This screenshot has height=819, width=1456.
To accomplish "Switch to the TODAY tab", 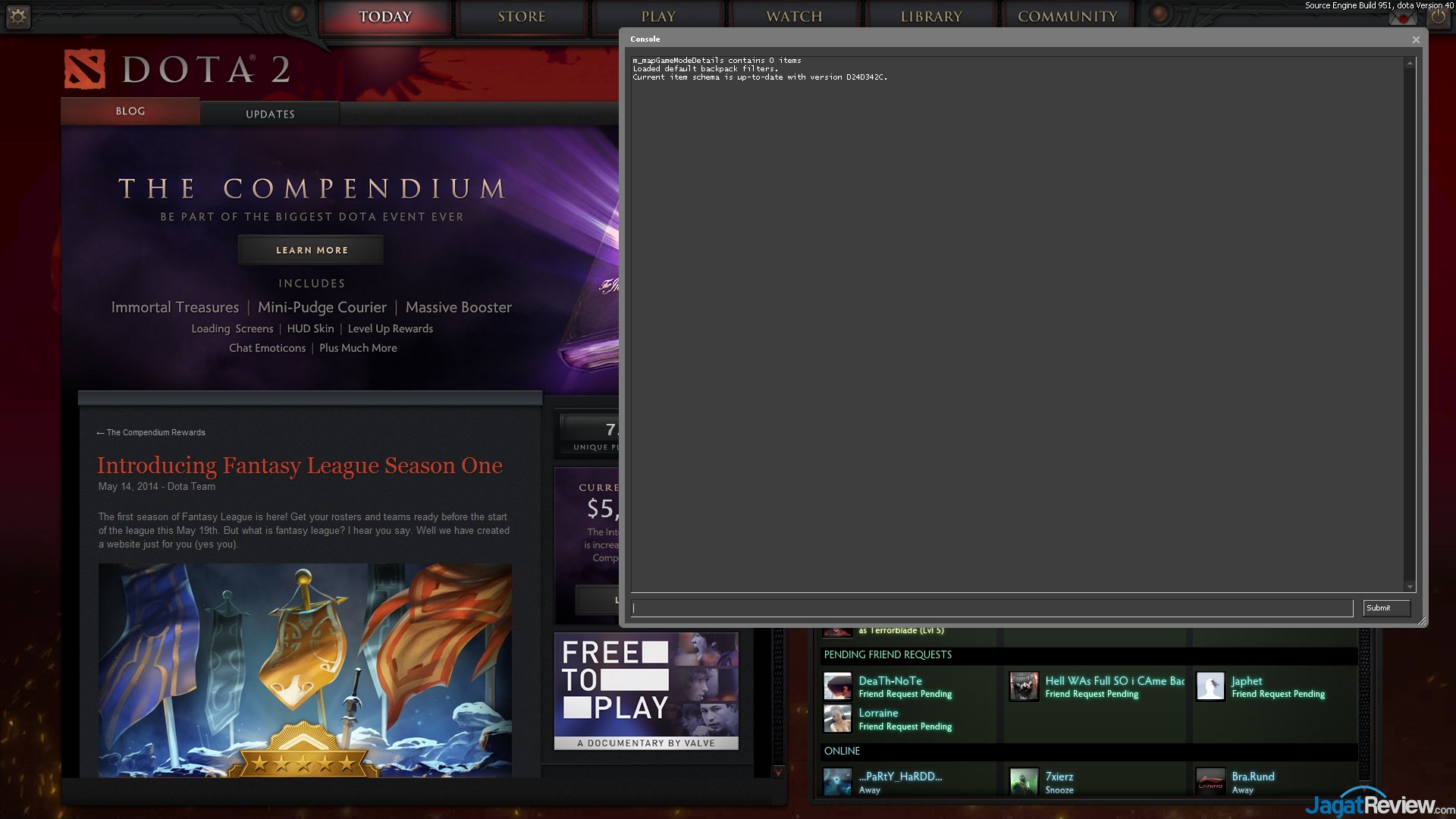I will pos(385,17).
